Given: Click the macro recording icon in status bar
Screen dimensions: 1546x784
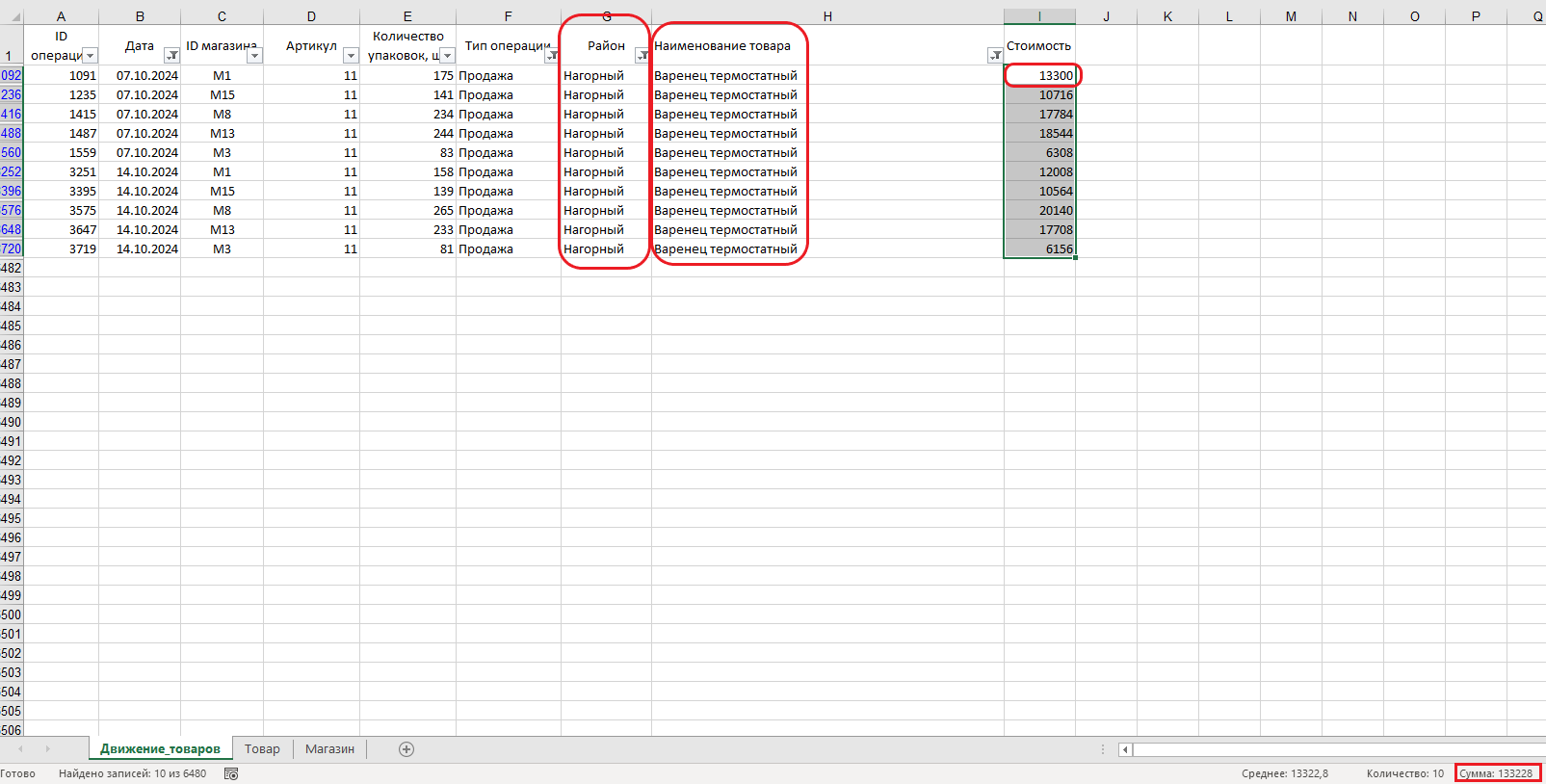Looking at the screenshot, I should tap(231, 773).
